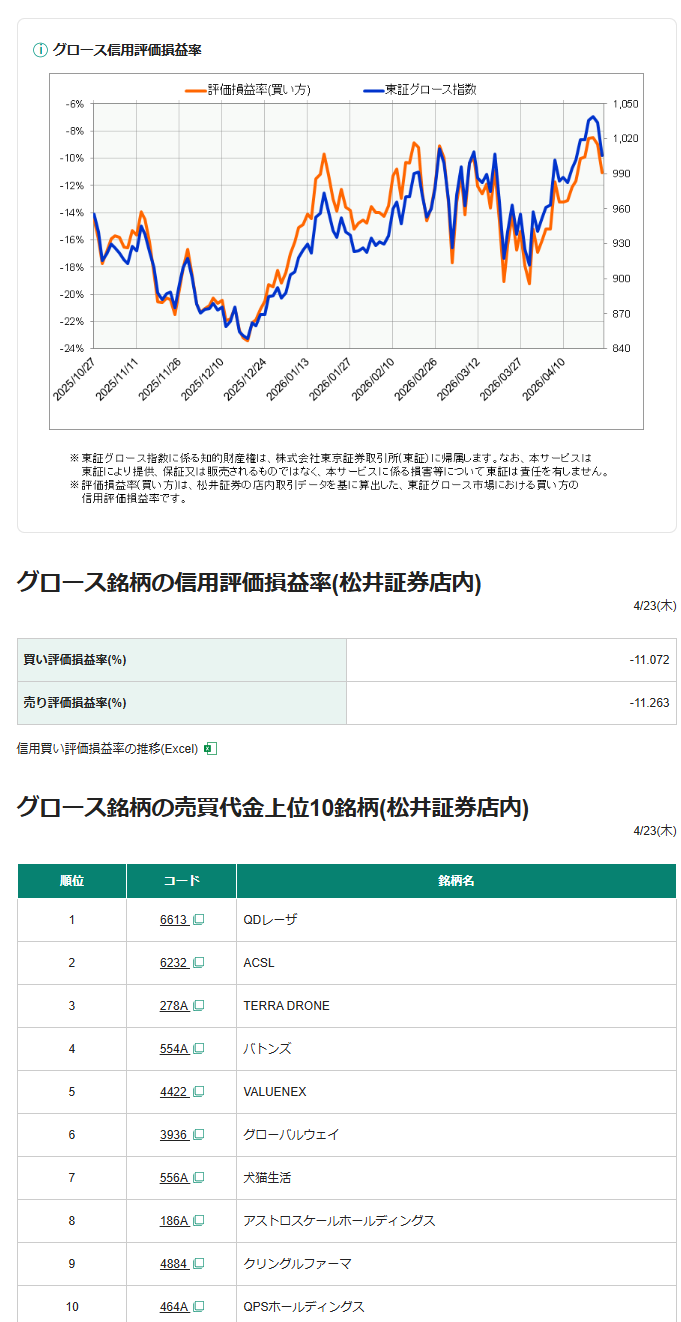Click the copy icon beside code 278A

pyautogui.click(x=198, y=1006)
